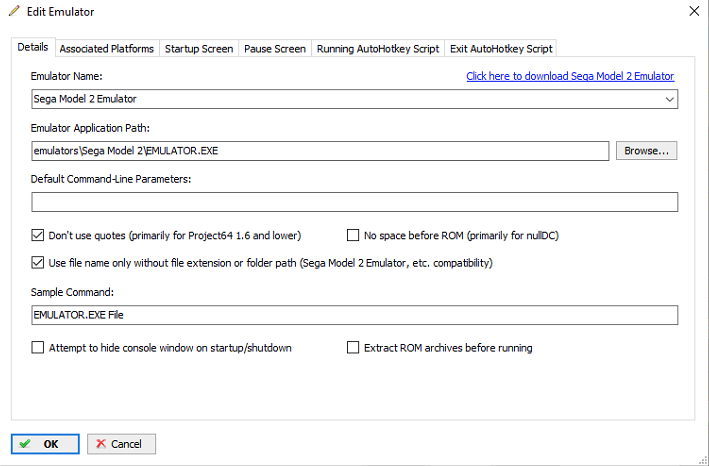
Task: Enable No space before ROM checkbox
Action: (353, 235)
